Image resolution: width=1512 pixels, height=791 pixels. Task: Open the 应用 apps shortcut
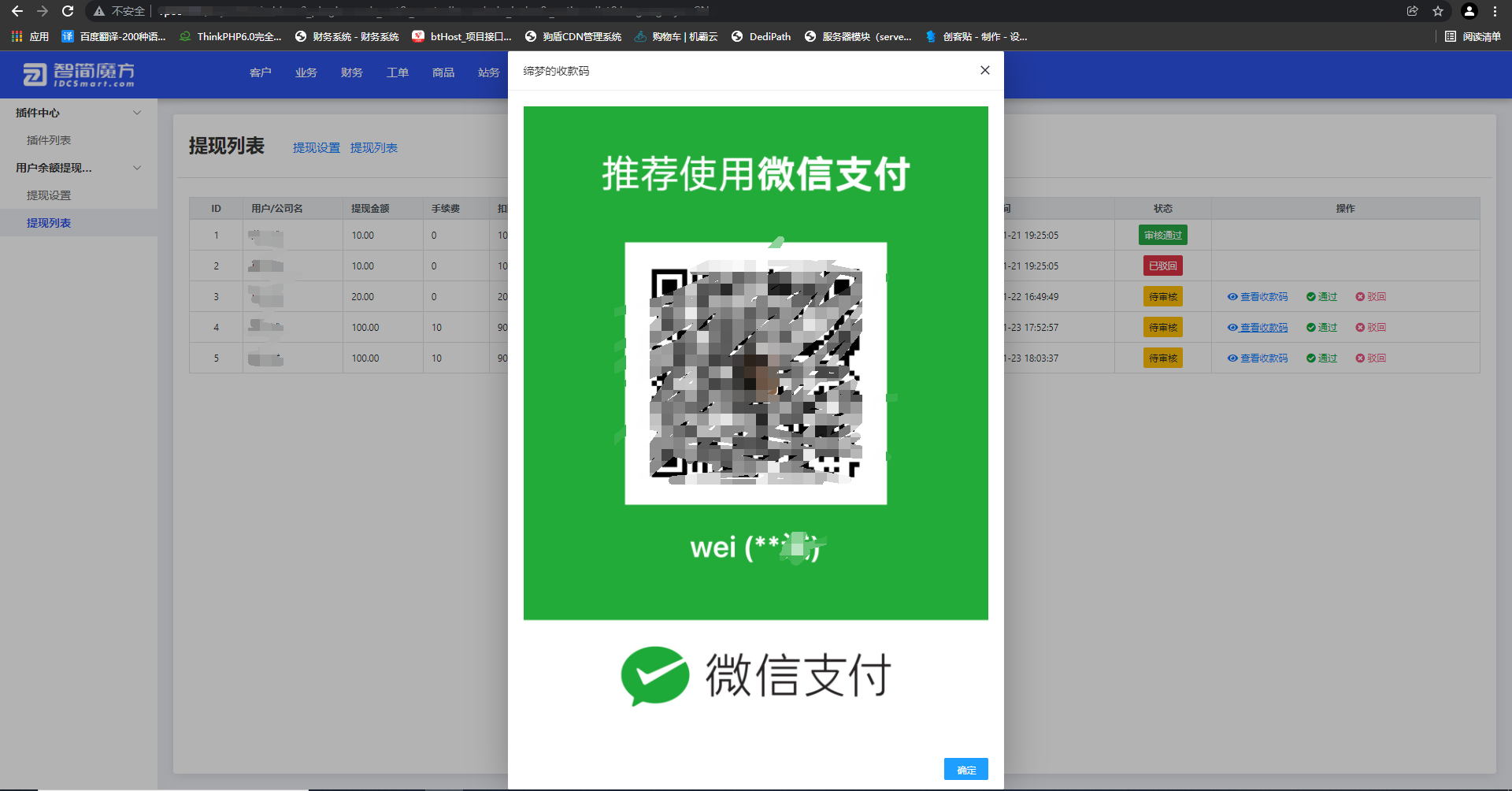[30, 36]
